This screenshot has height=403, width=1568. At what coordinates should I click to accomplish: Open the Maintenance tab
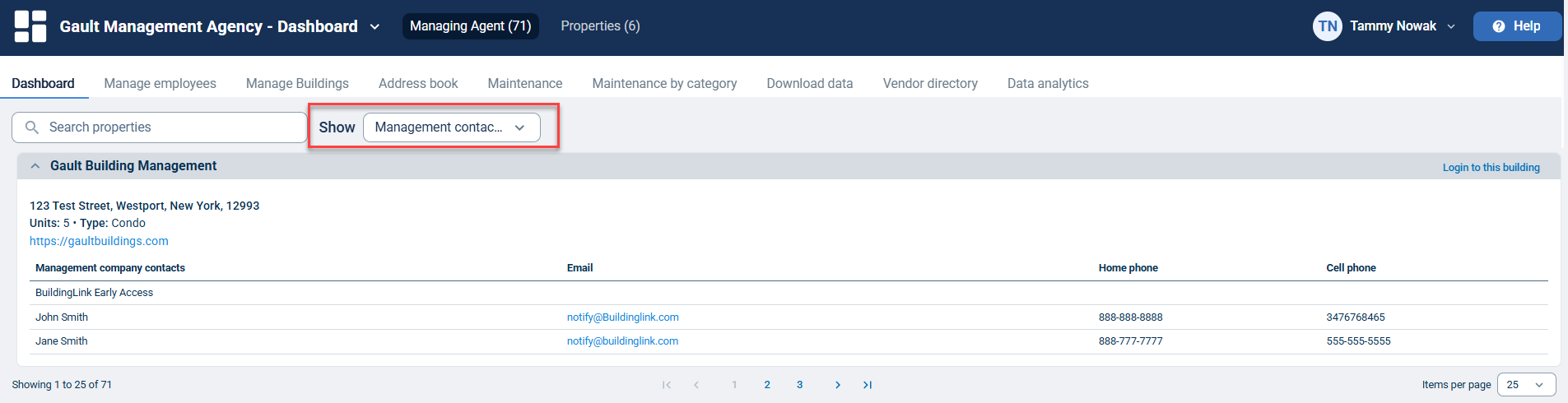point(525,83)
